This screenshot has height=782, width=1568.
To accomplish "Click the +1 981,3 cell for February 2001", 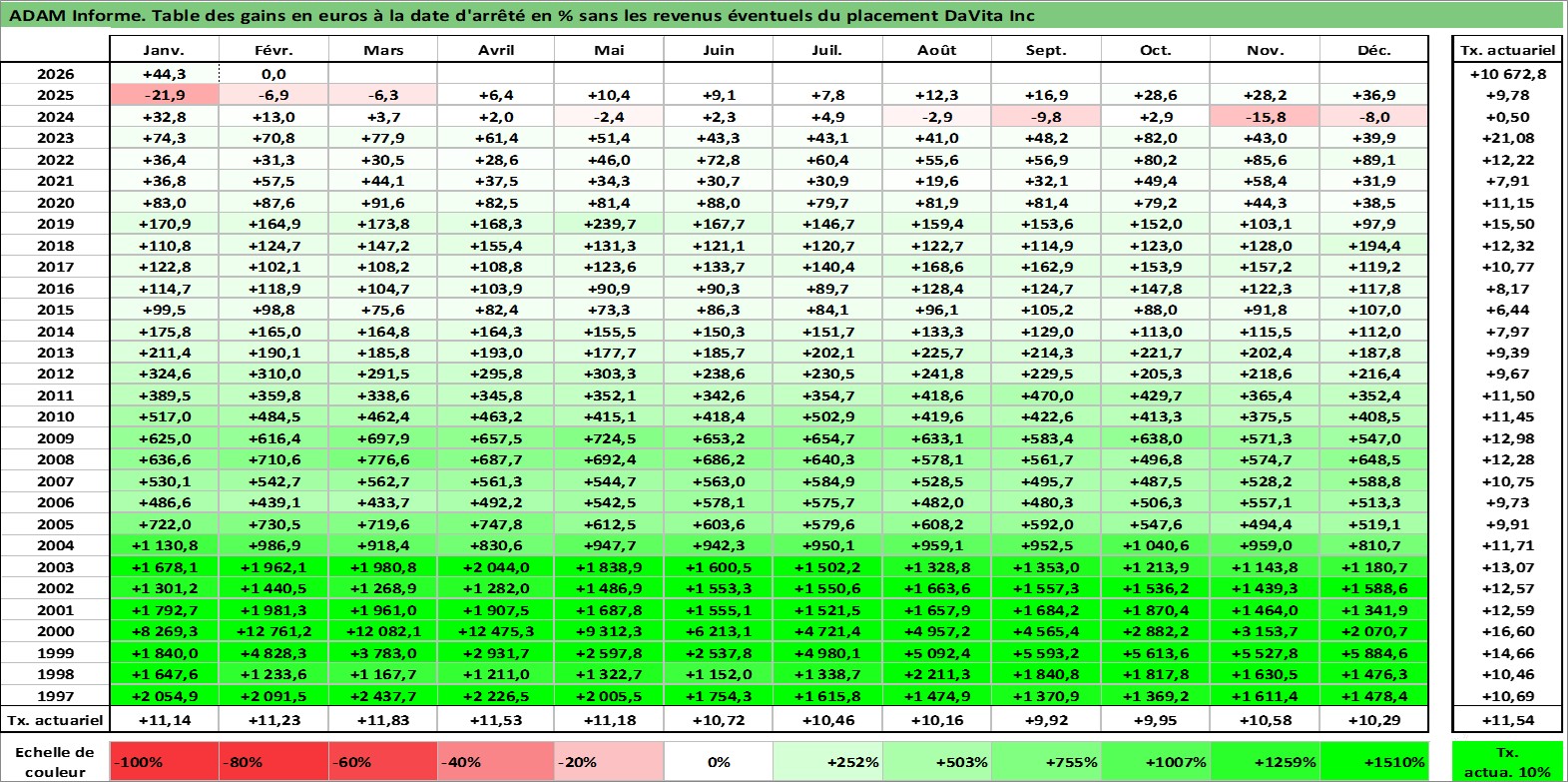I will [273, 610].
